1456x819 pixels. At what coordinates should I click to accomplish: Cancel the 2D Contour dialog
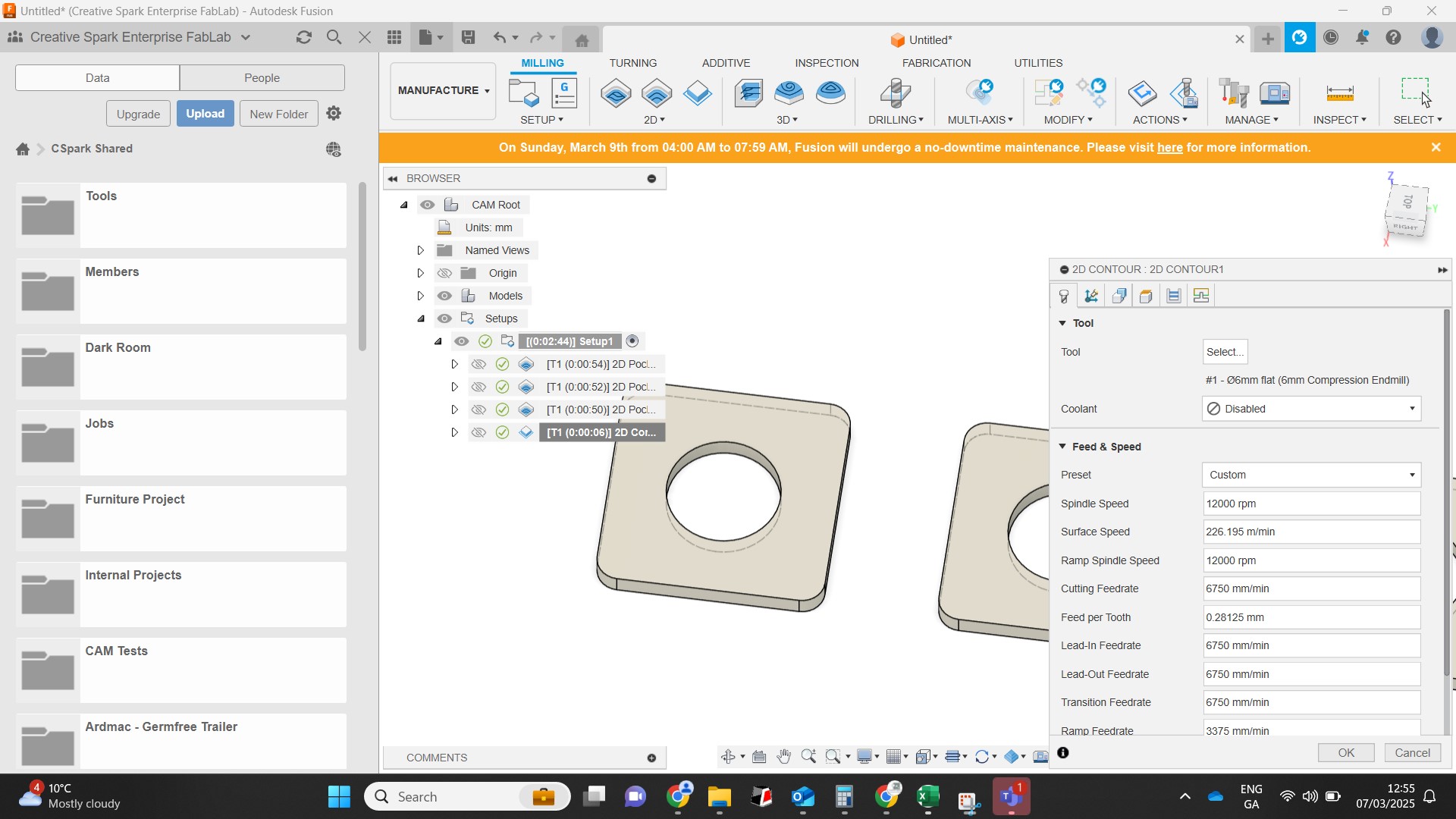tap(1412, 752)
